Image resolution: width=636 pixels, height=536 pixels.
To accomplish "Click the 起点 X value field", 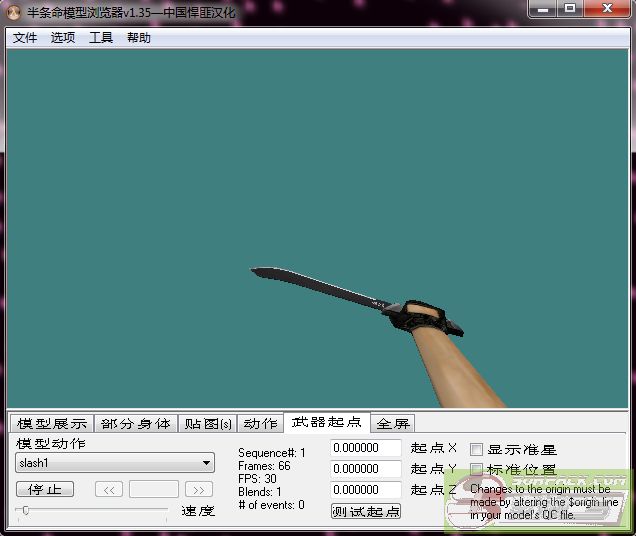I will coord(365,448).
